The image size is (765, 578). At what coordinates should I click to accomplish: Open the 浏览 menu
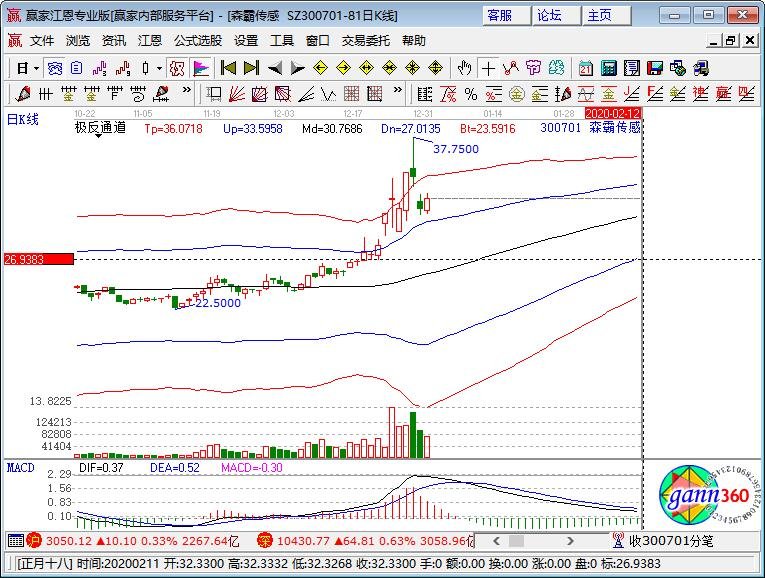point(78,40)
